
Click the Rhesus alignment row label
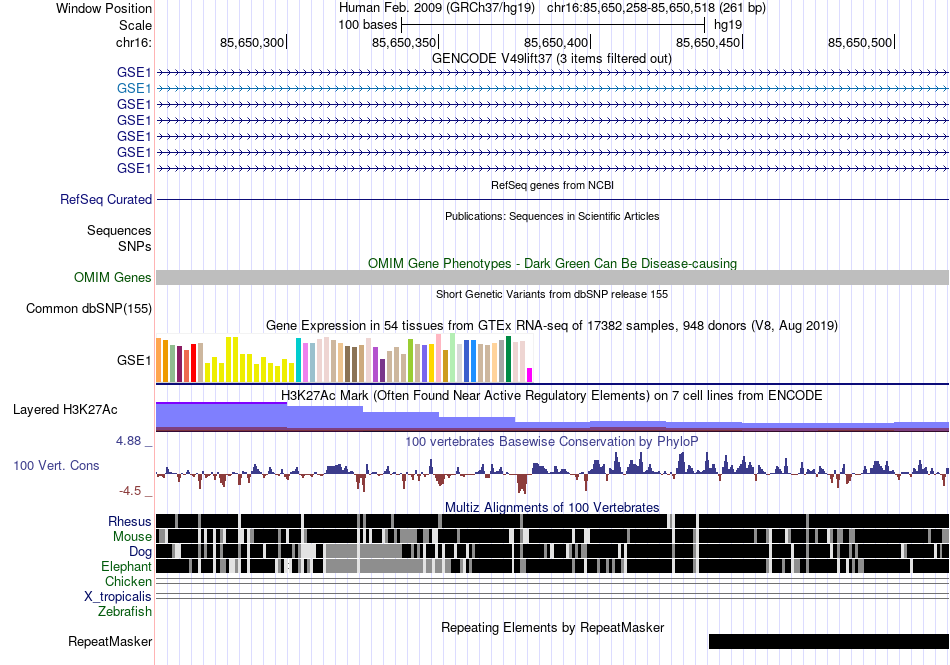130,521
